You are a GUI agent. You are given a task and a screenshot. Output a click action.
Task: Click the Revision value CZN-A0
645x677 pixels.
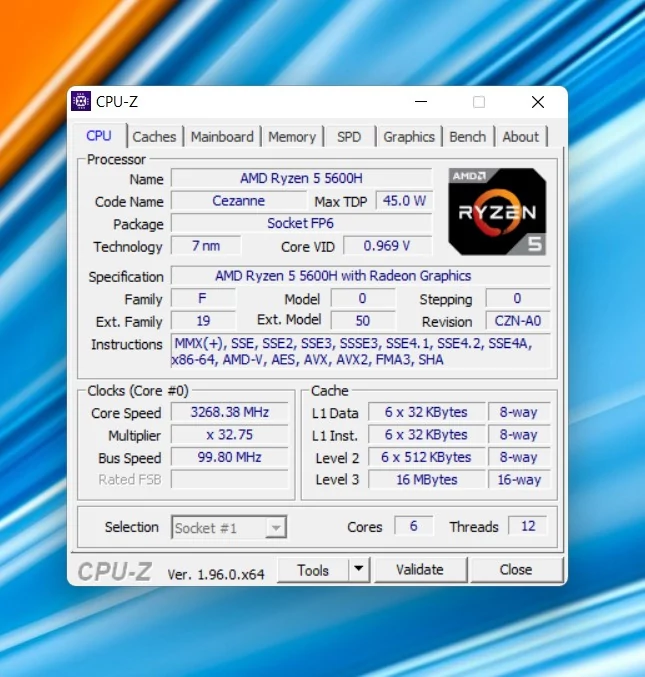click(x=518, y=321)
